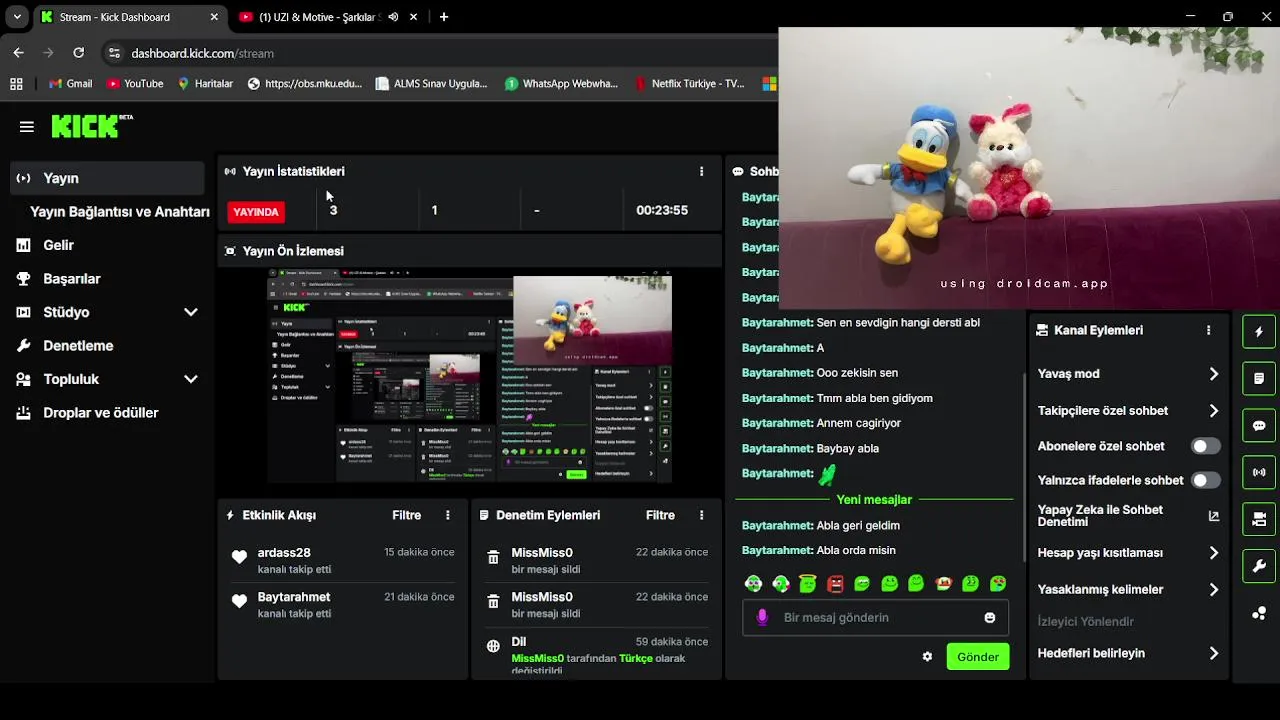The image size is (1280, 720).
Task: Click the broadcast signal icon in right toolbar
Action: click(x=1259, y=472)
